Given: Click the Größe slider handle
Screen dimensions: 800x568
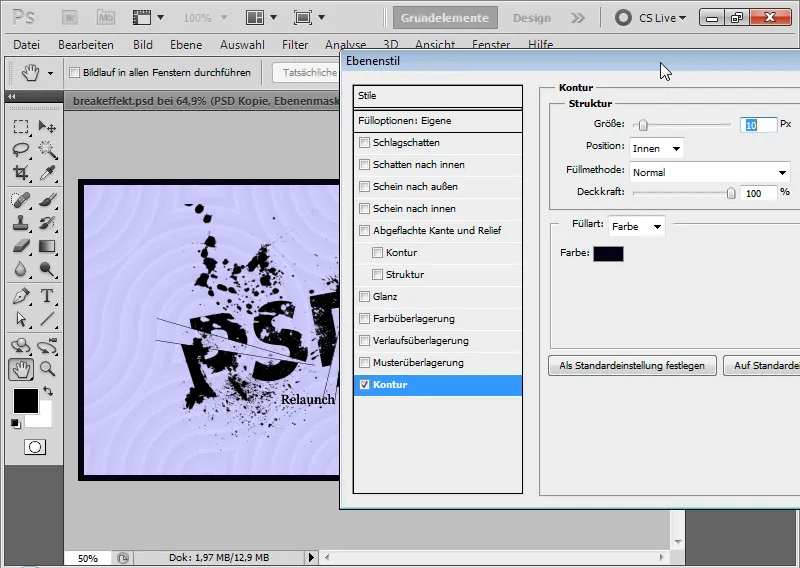Looking at the screenshot, I should click(x=643, y=125).
